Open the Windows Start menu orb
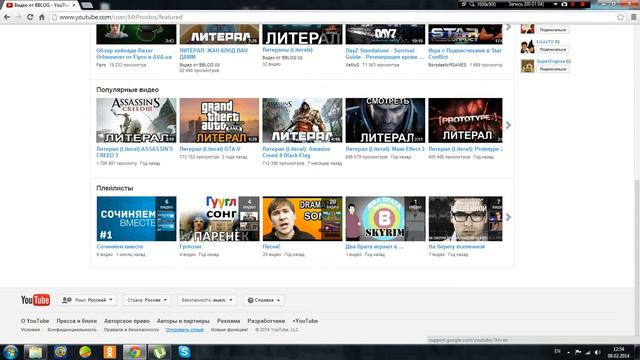The width and height of the screenshot is (640, 360). click(x=11, y=352)
